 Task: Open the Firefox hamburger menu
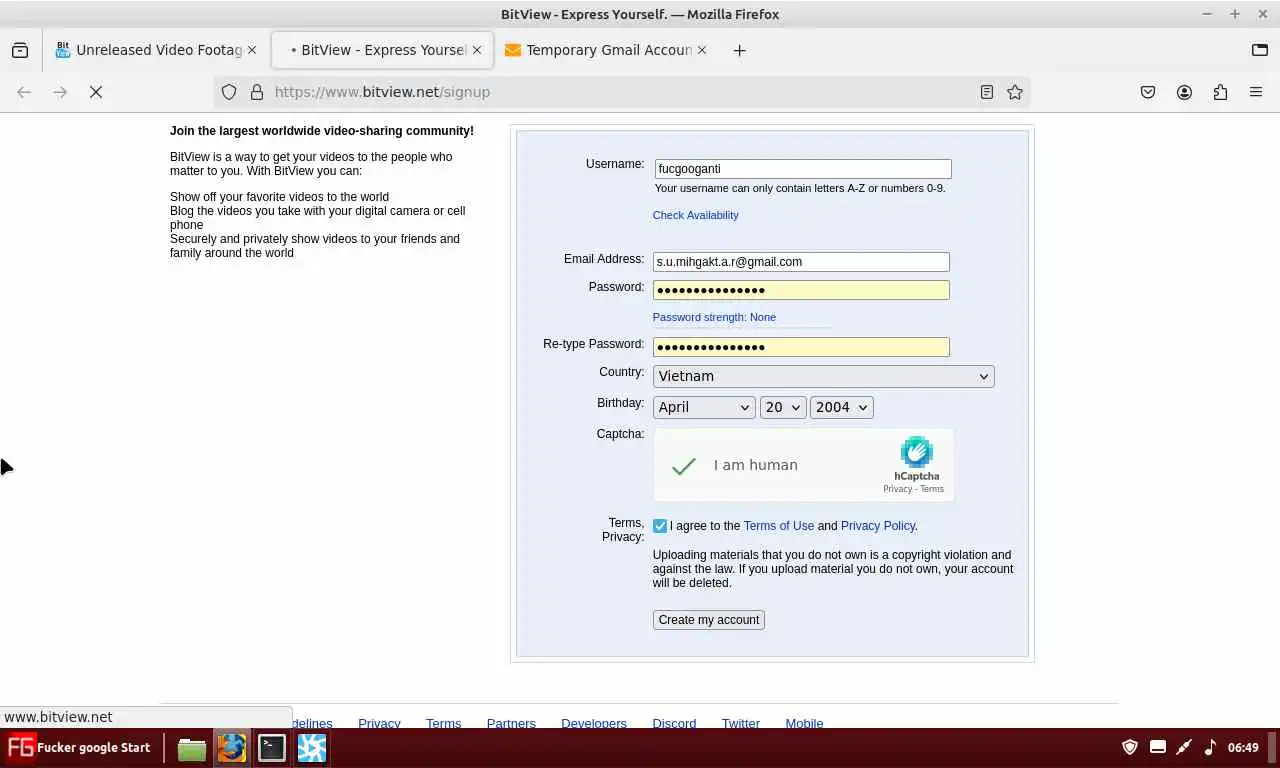(x=1256, y=92)
